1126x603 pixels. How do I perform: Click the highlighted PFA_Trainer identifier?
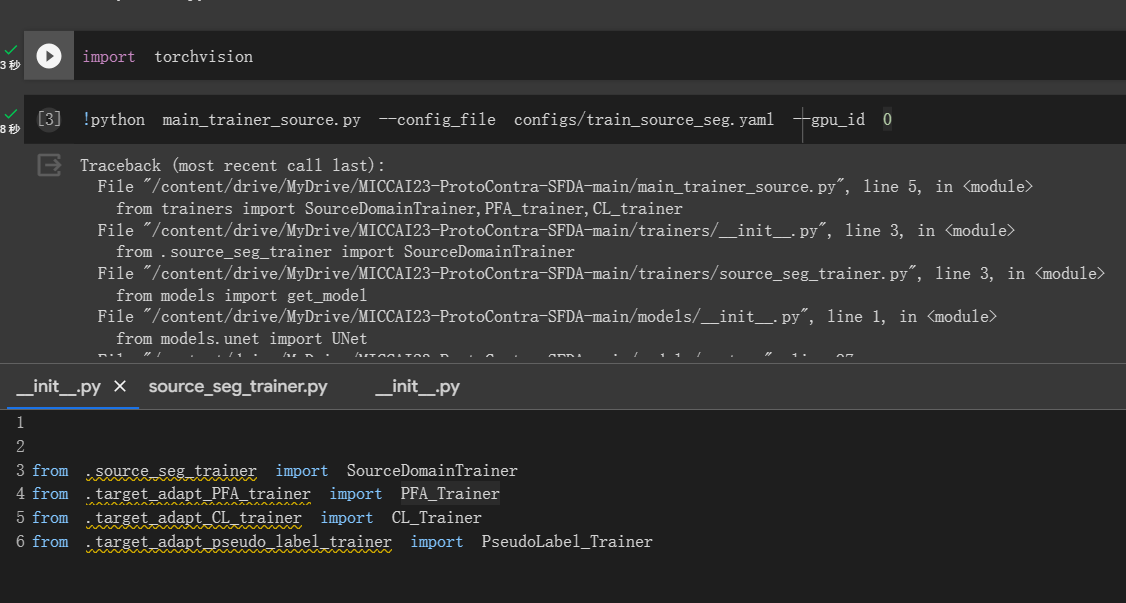449,493
